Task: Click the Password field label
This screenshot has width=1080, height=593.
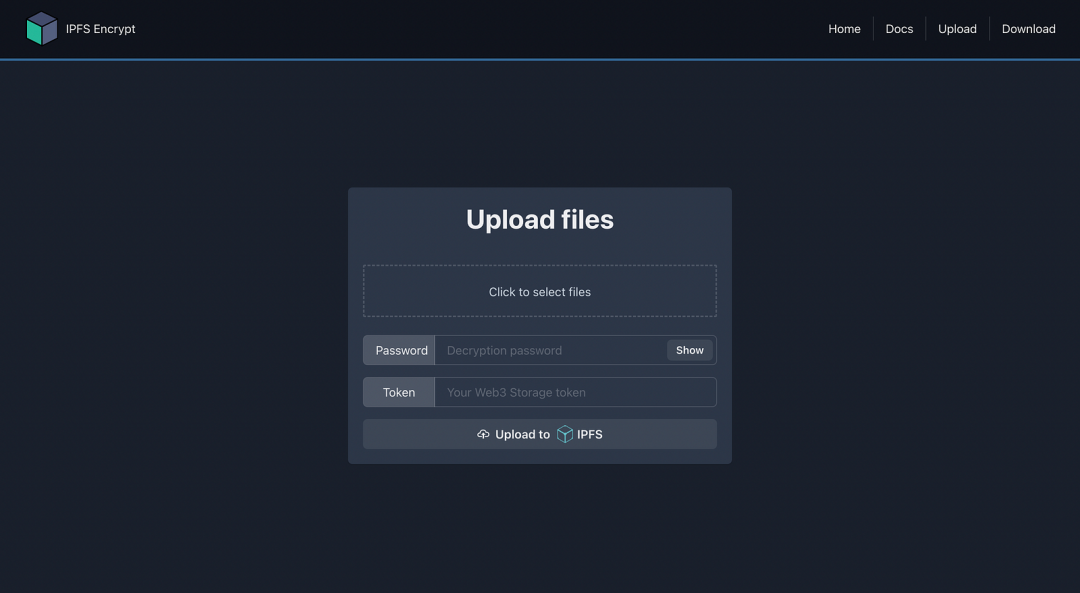Action: tap(401, 350)
